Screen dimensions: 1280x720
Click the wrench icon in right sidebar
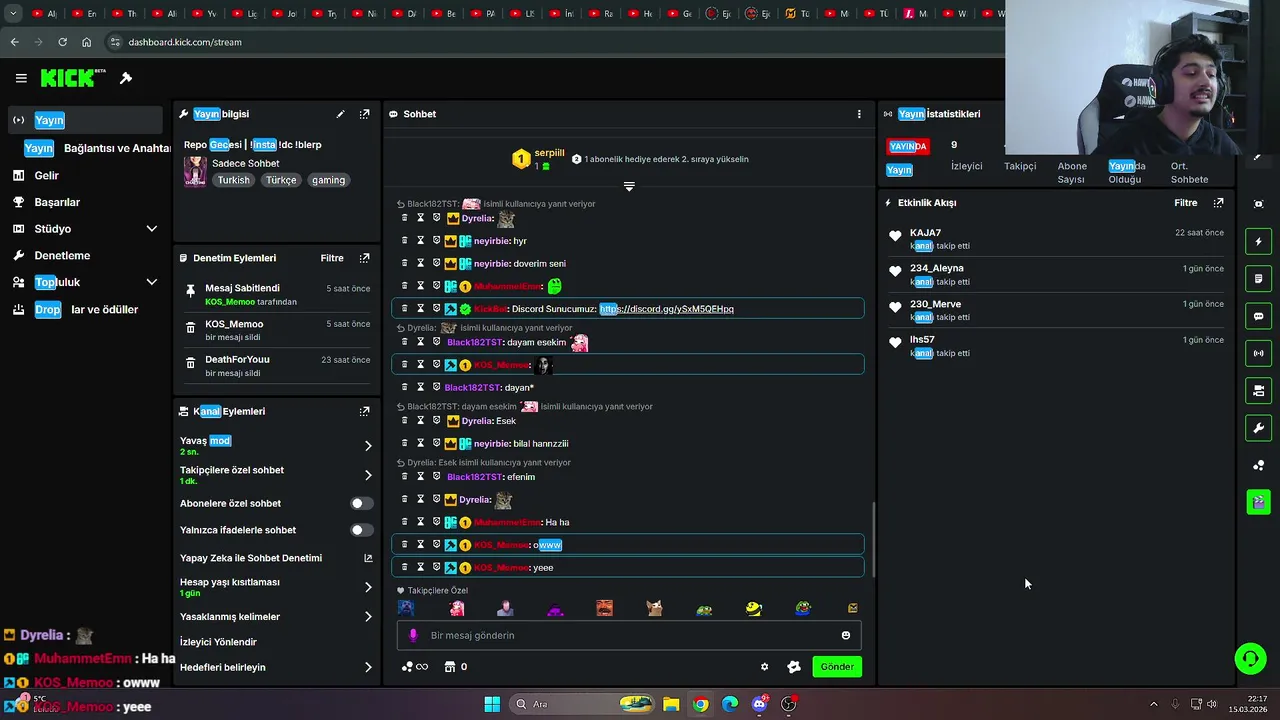click(x=1259, y=428)
